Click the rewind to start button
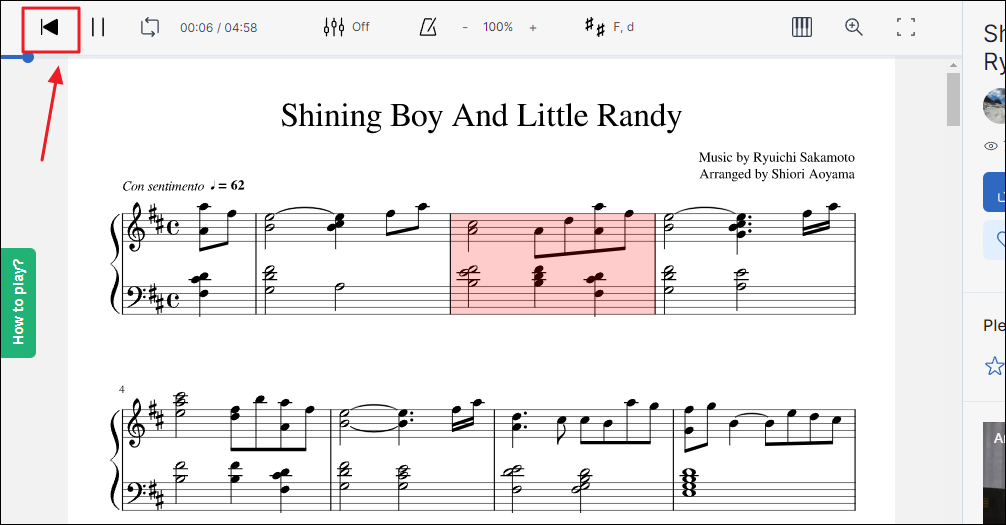 pyautogui.click(x=50, y=28)
